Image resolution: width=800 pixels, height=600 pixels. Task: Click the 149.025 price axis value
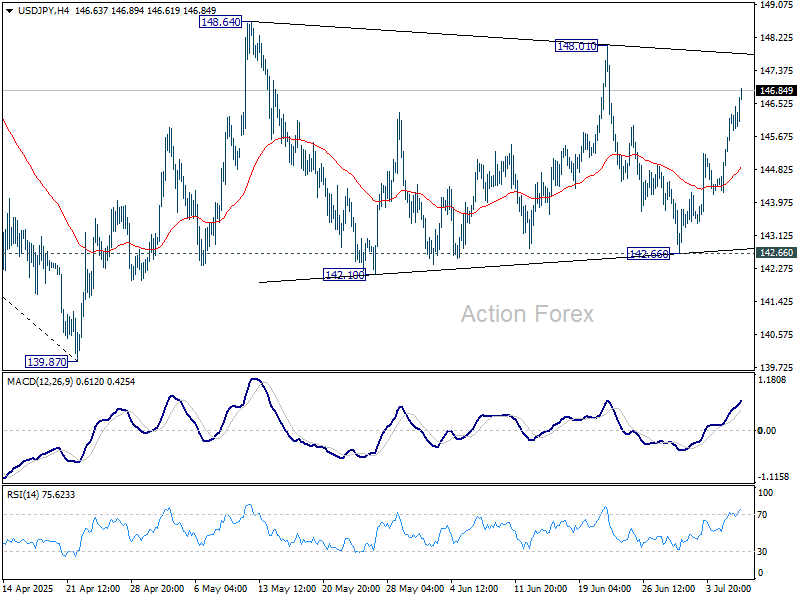(x=776, y=5)
